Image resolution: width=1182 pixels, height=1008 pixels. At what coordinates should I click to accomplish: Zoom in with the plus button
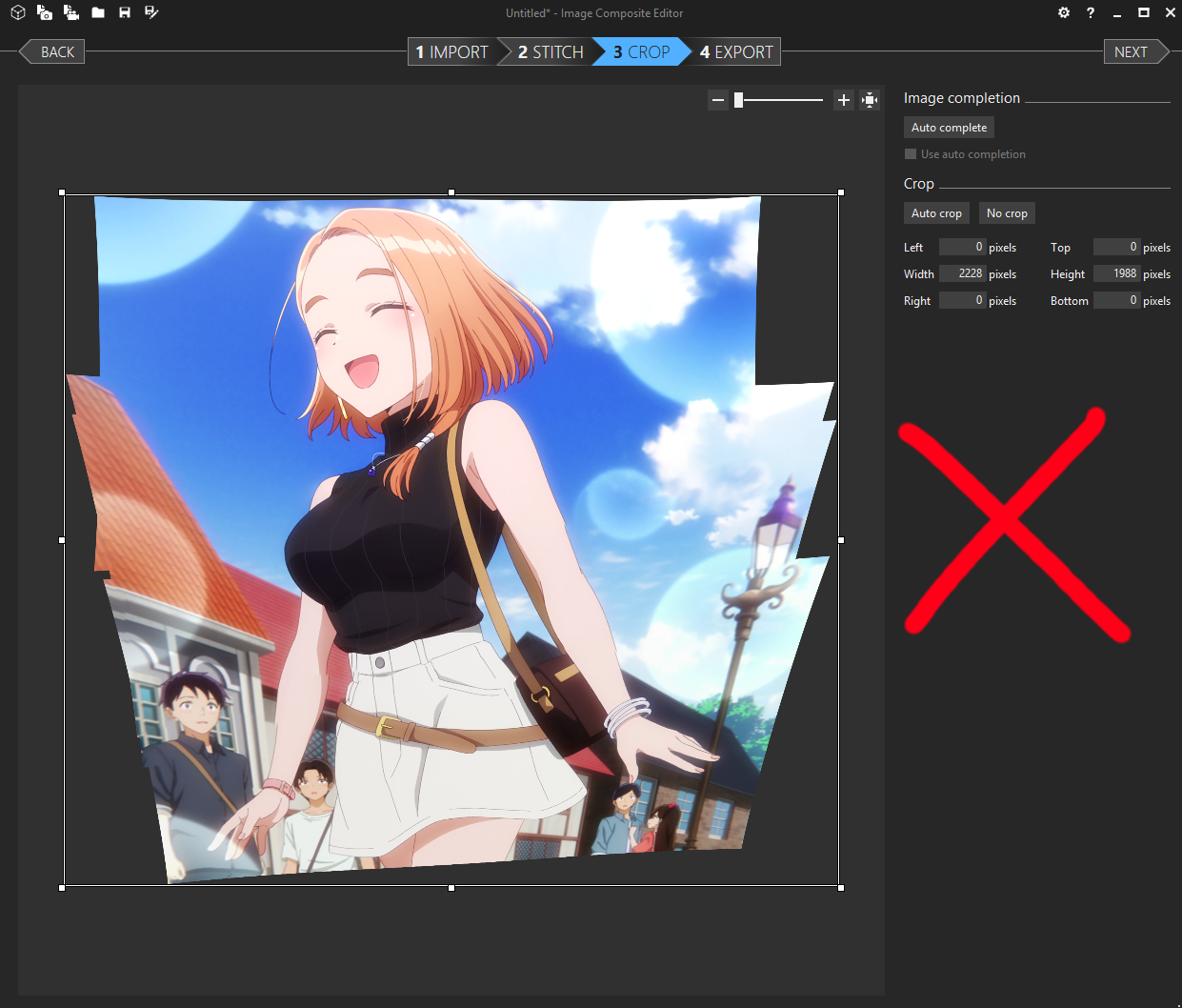click(843, 100)
